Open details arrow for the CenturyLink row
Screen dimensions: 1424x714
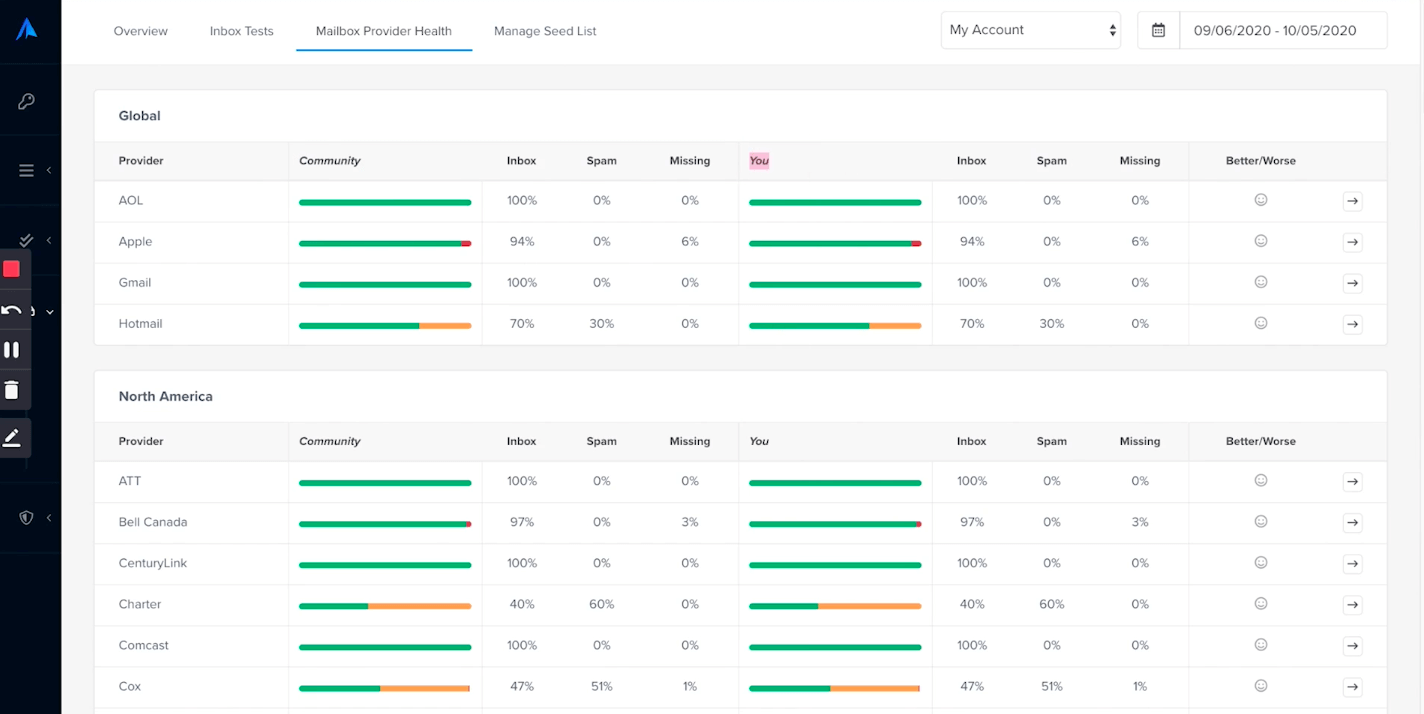tap(1352, 564)
